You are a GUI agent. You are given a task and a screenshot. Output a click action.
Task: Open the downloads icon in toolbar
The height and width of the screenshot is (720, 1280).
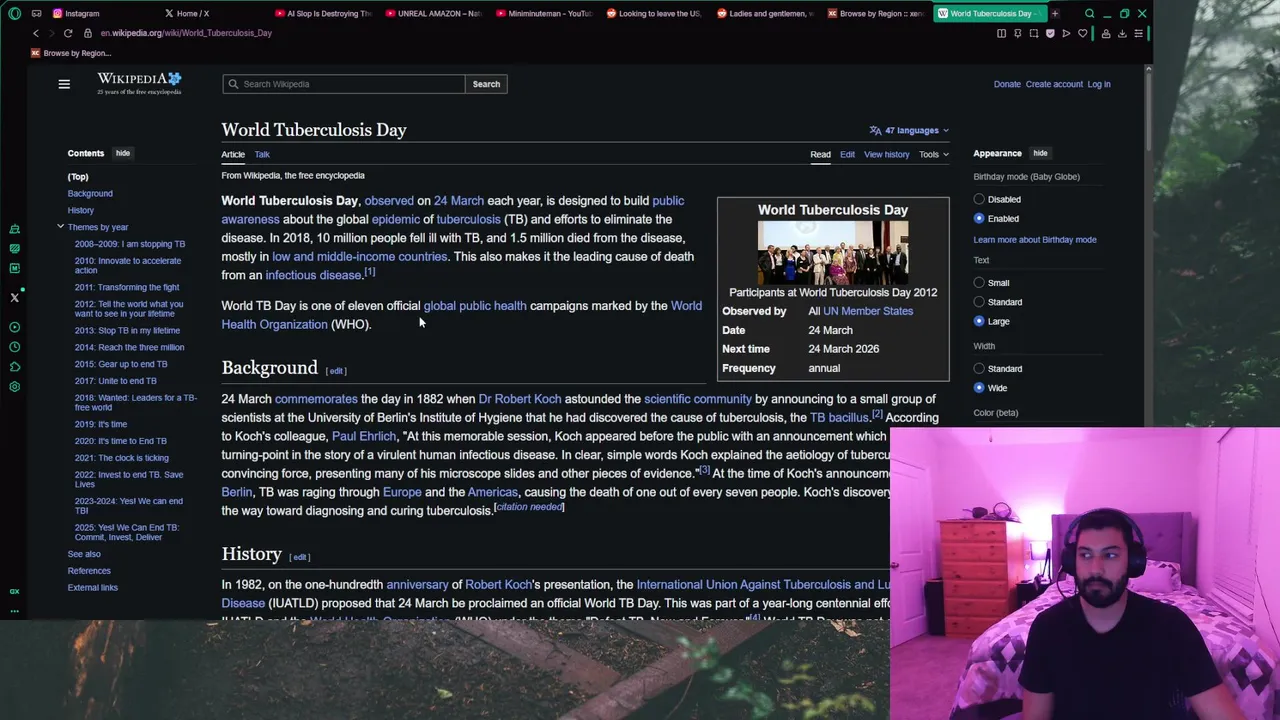(1122, 33)
